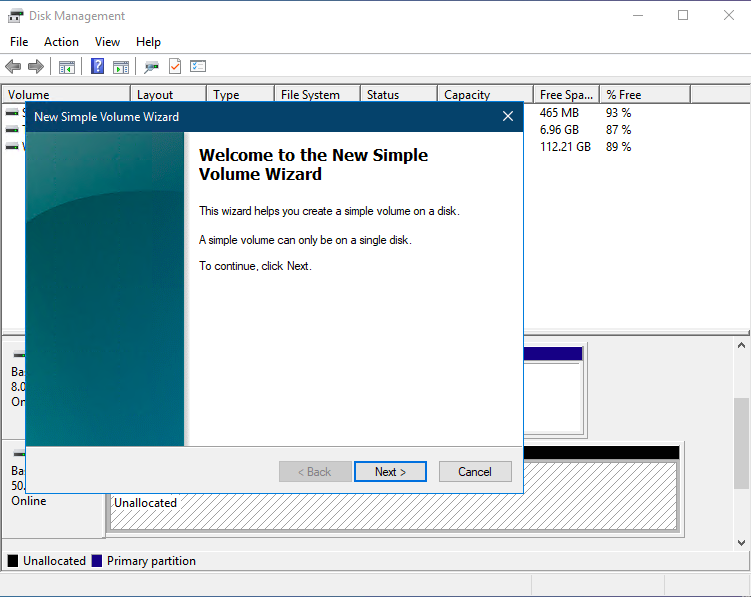Click the scroll-up arrow in disk pane
Image resolution: width=751 pixels, height=597 pixels.
[x=741, y=345]
